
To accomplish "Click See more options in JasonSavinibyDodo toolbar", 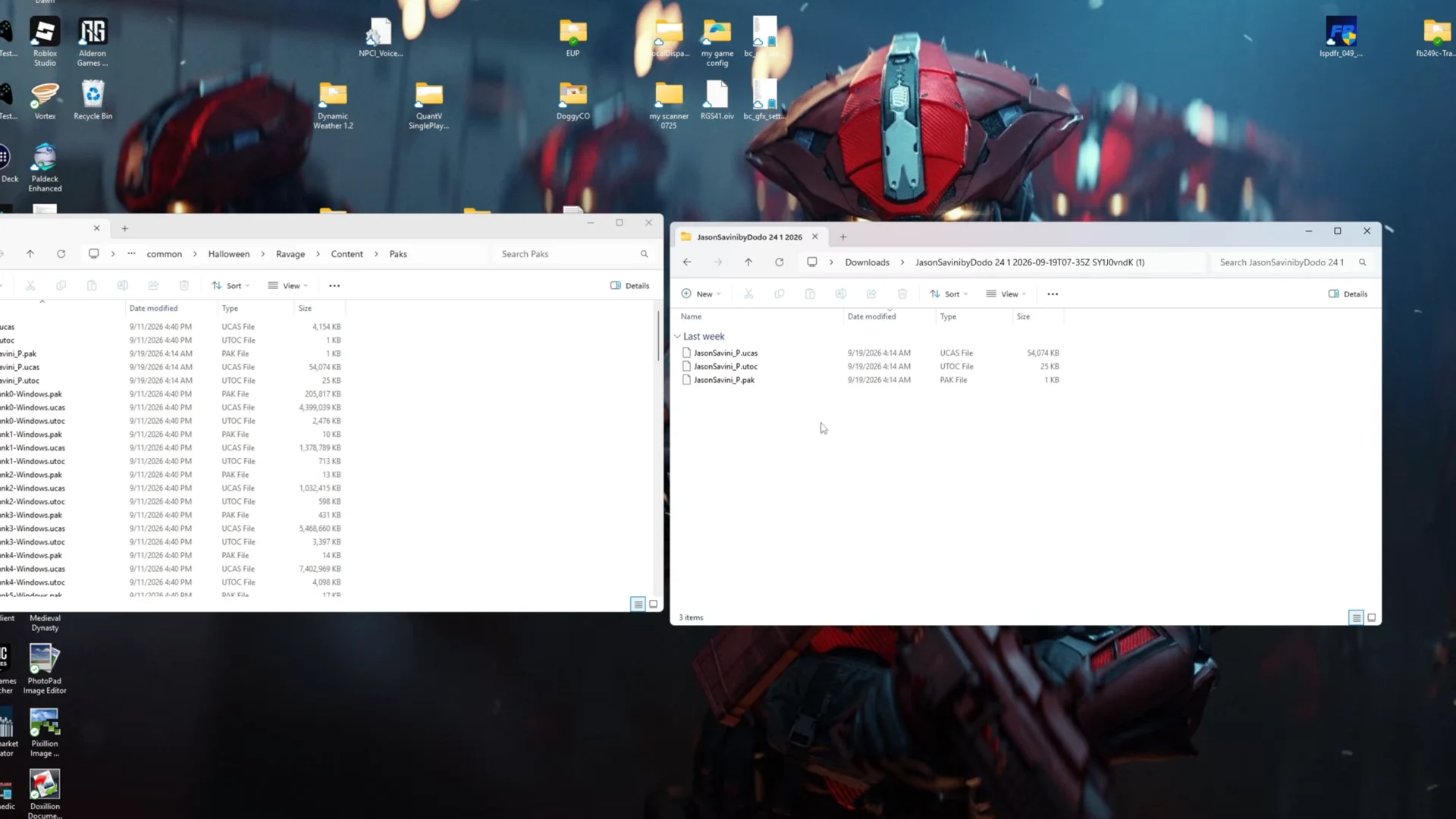I will coord(1053,294).
